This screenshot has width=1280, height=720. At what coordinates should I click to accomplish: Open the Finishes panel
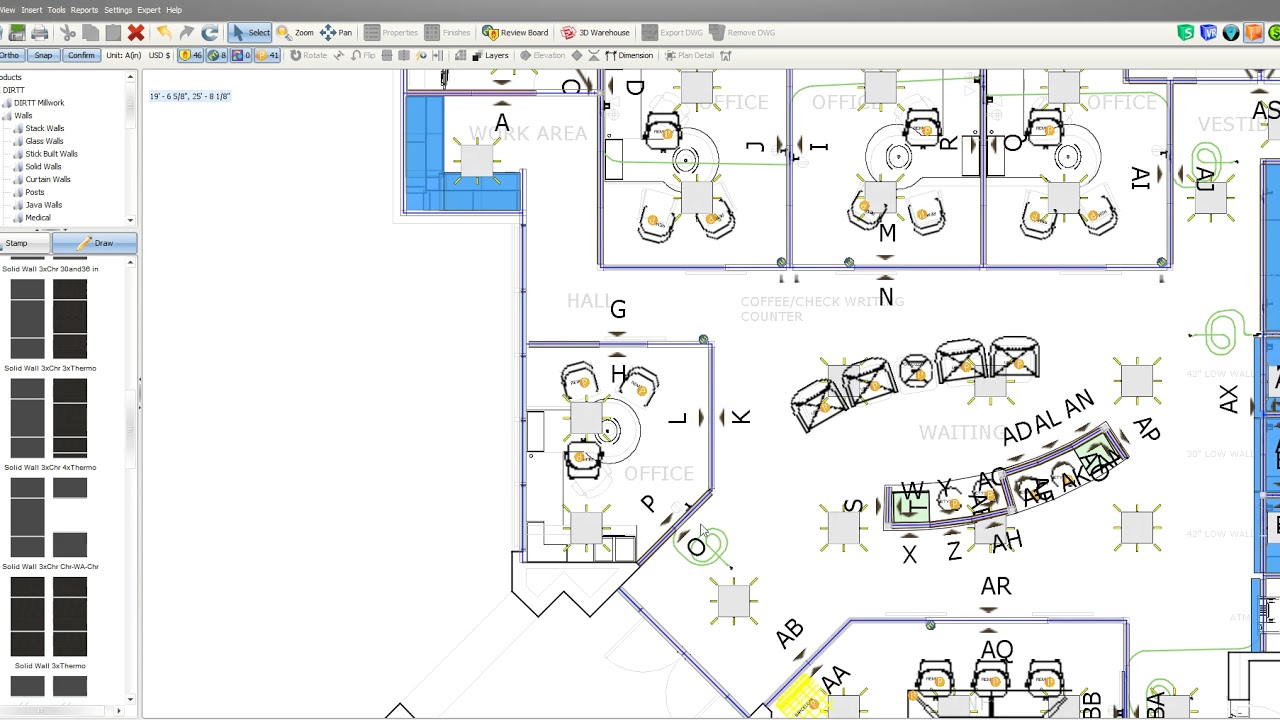(447, 33)
